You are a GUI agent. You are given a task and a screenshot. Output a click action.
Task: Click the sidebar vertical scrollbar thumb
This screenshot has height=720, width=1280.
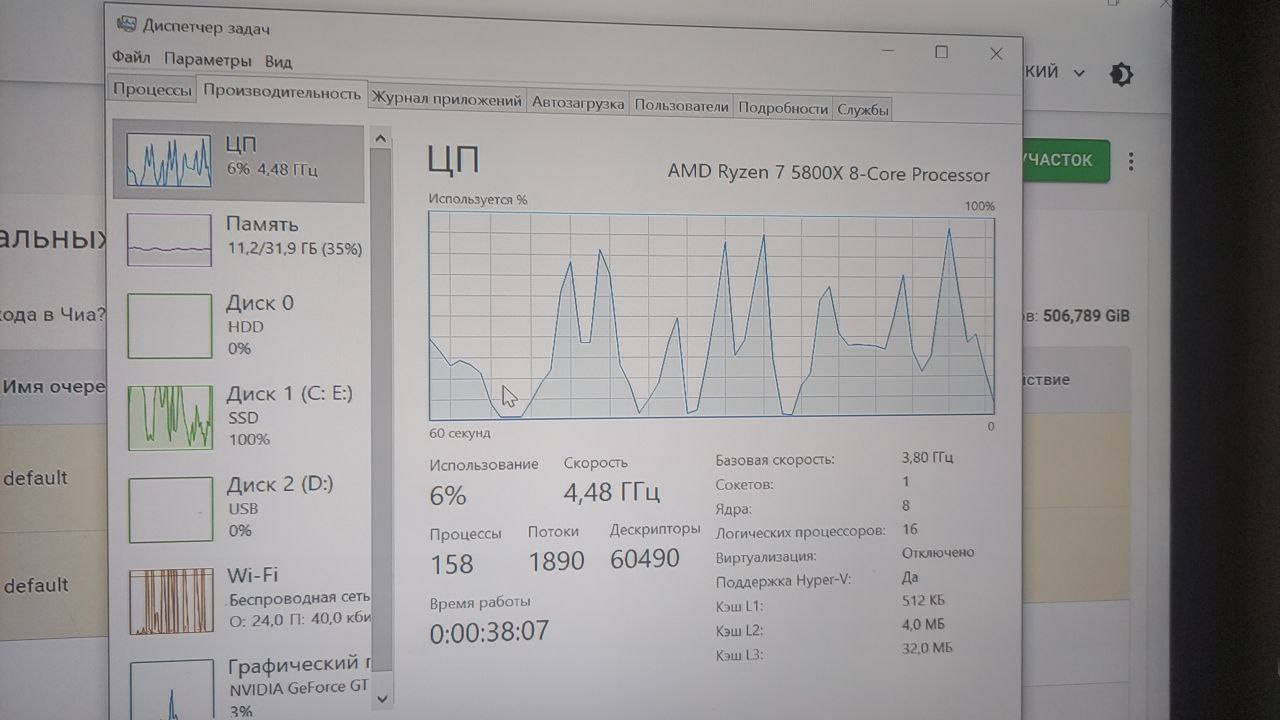click(382, 408)
